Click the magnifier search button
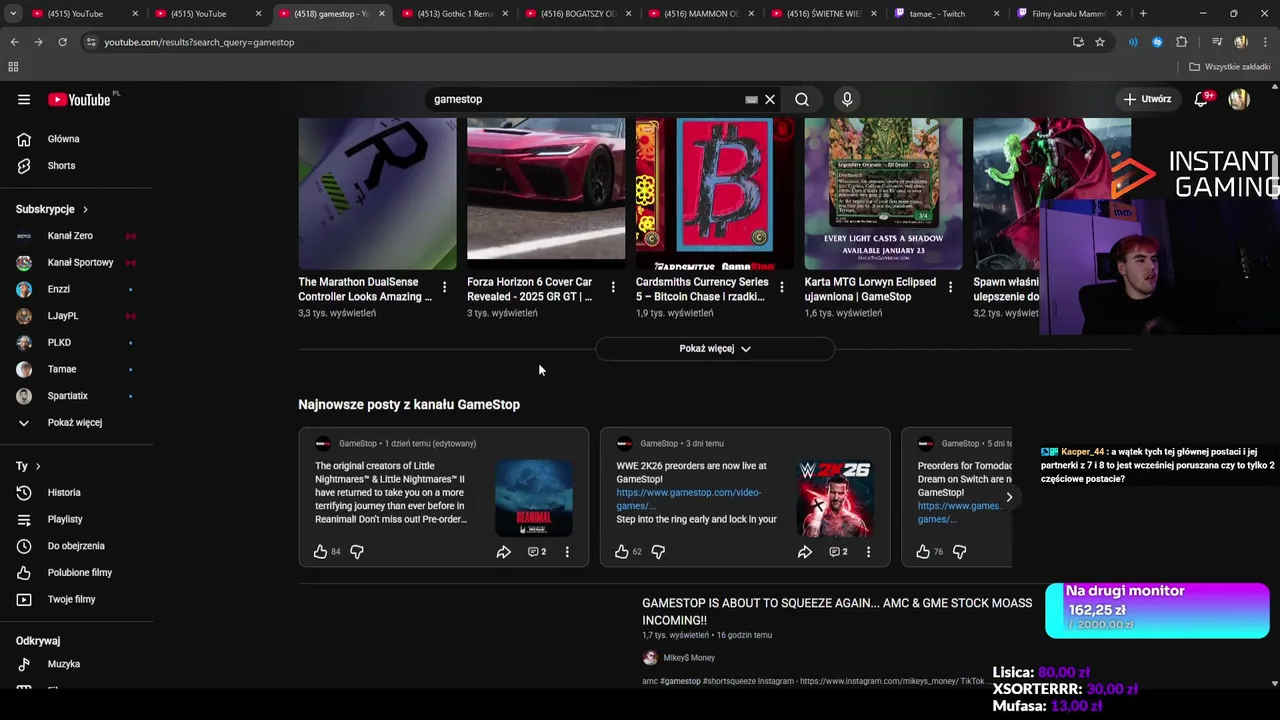The image size is (1280, 720). click(802, 99)
